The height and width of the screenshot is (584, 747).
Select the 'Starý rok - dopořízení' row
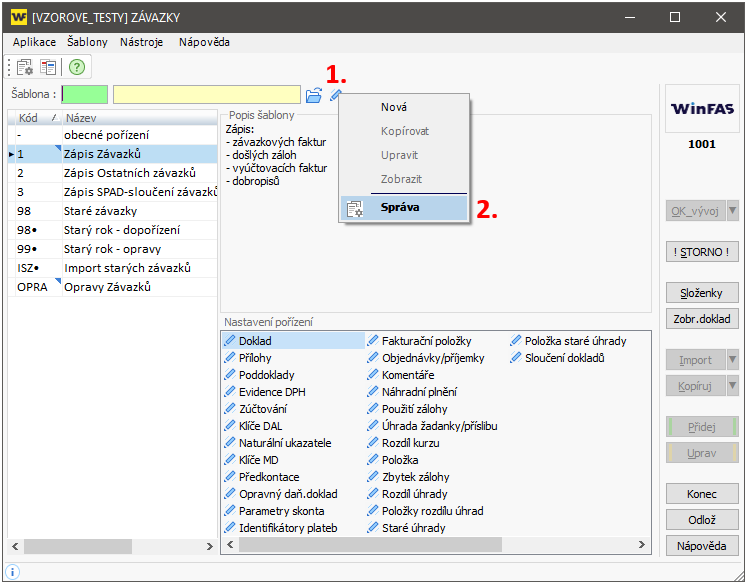pos(113,230)
